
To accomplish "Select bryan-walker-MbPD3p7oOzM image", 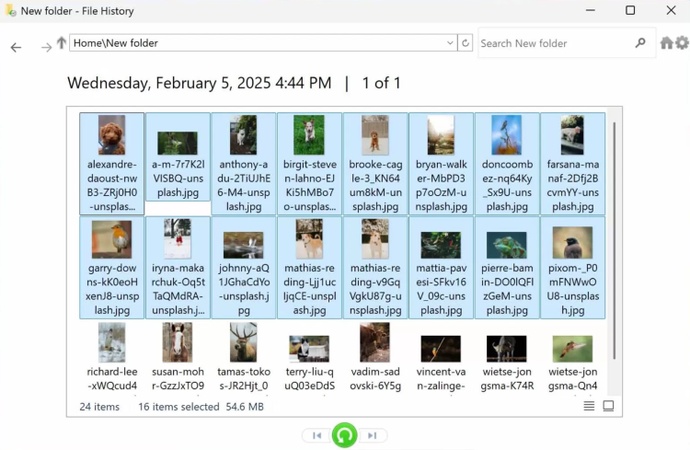I will point(441,164).
